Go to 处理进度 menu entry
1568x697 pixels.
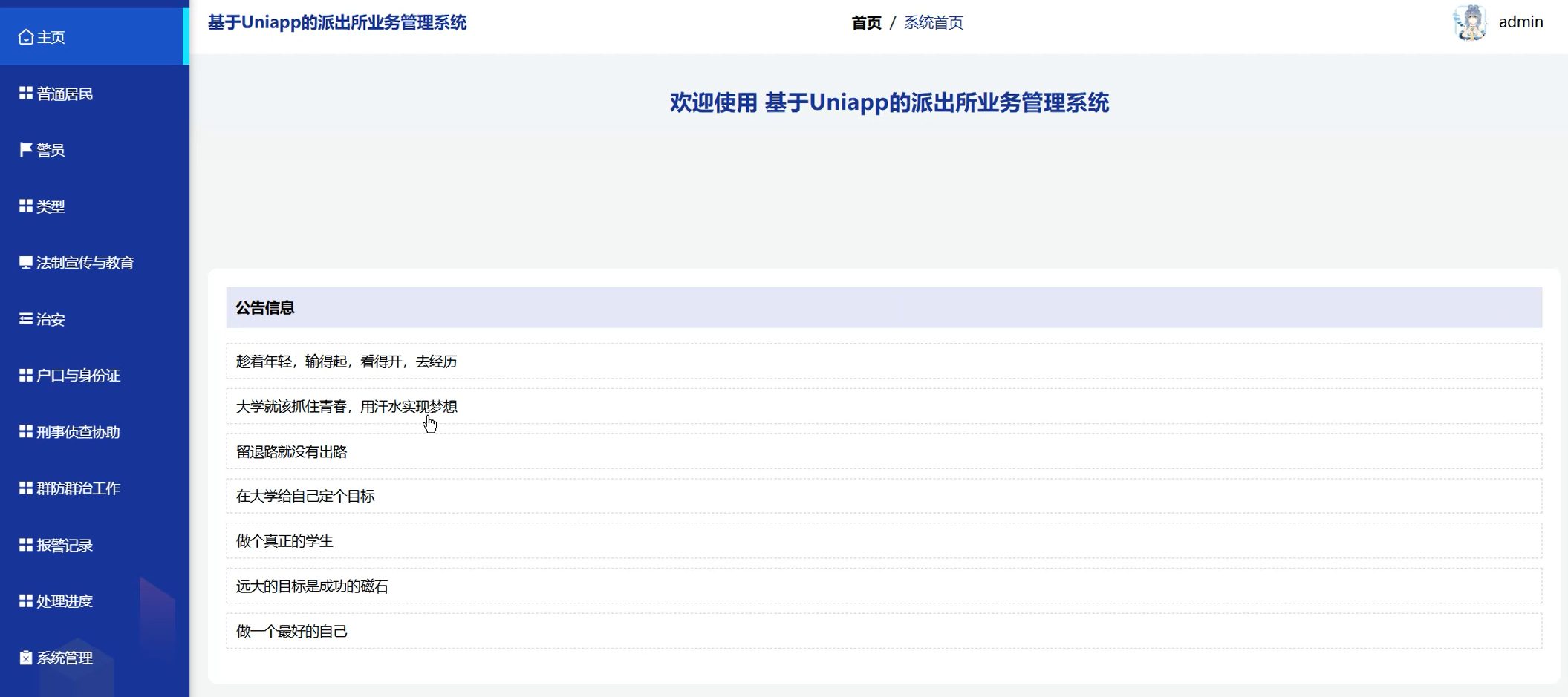pos(94,601)
